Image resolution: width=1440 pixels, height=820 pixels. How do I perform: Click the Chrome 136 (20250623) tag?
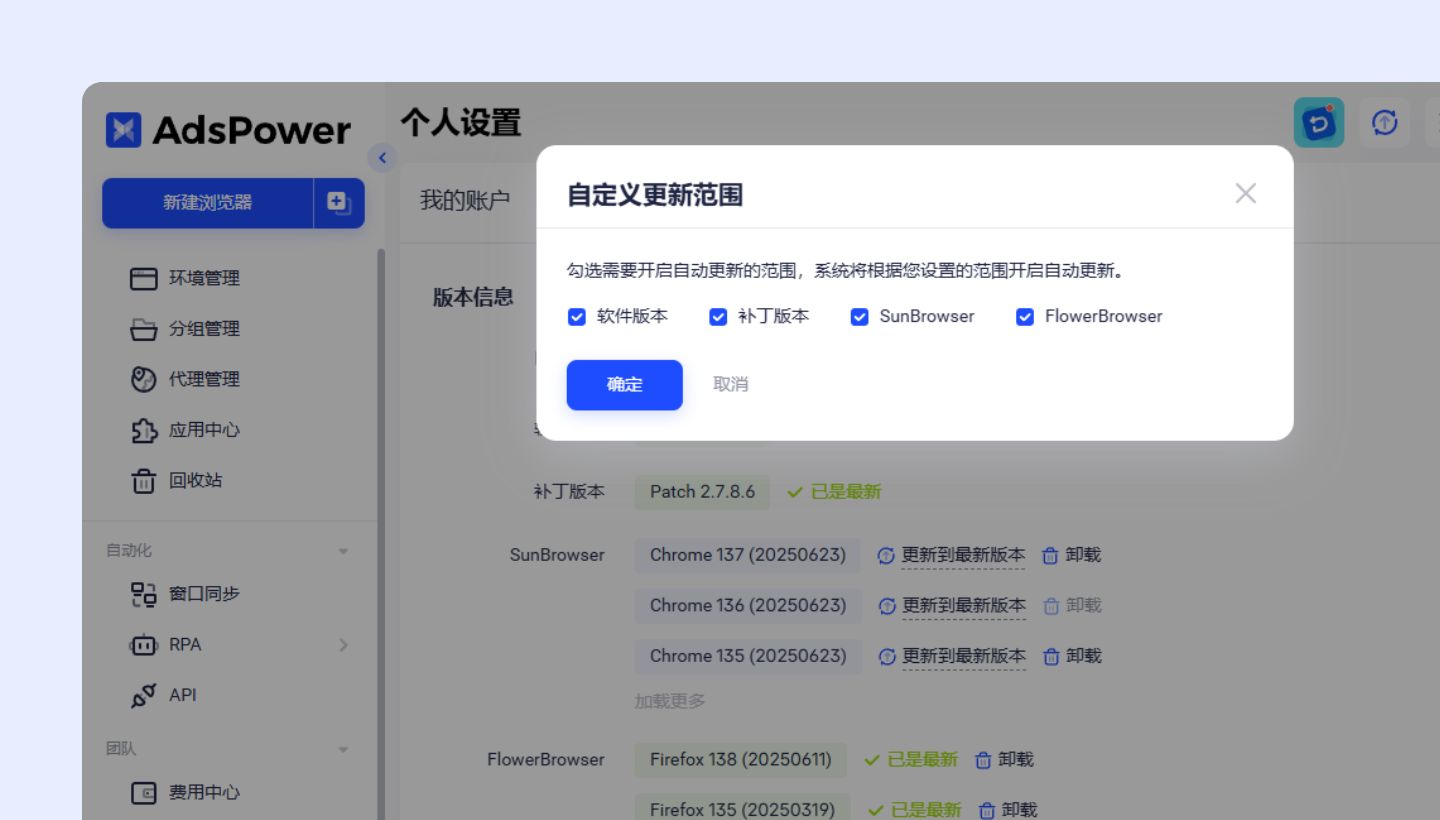click(748, 606)
